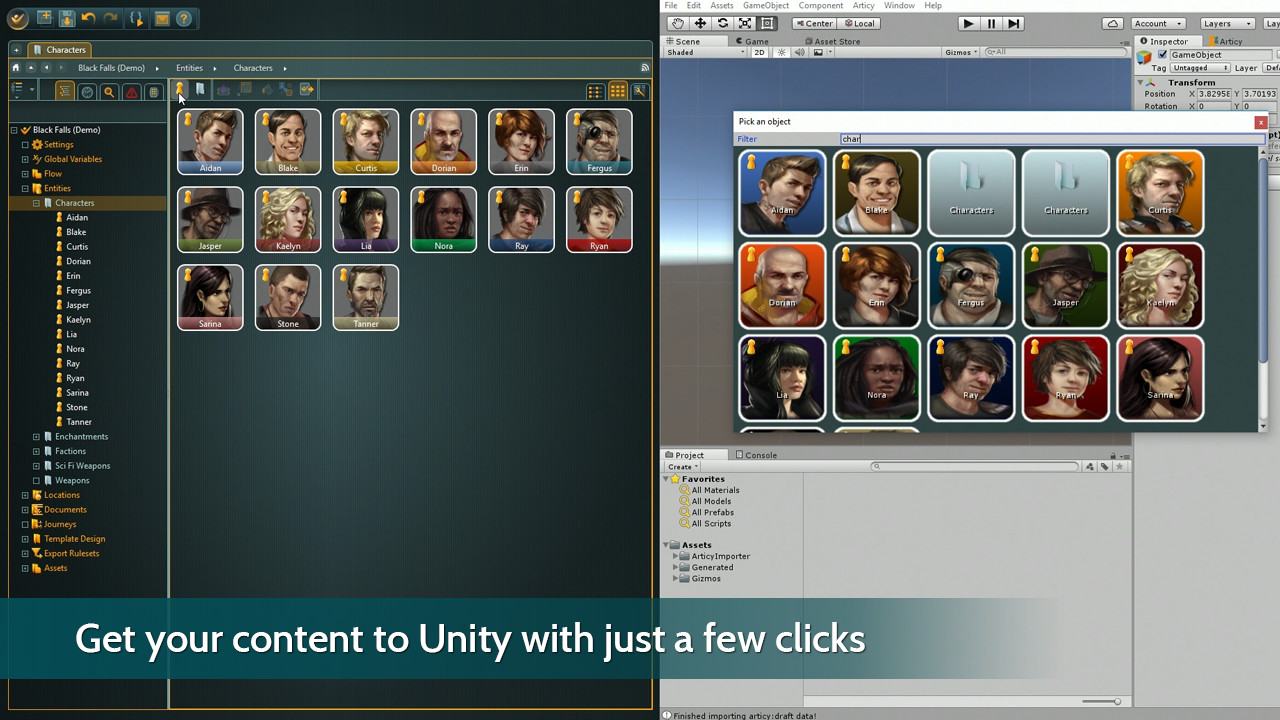1280x720 pixels.
Task: Click the search magnifier icon in navigator
Action: coord(109,92)
